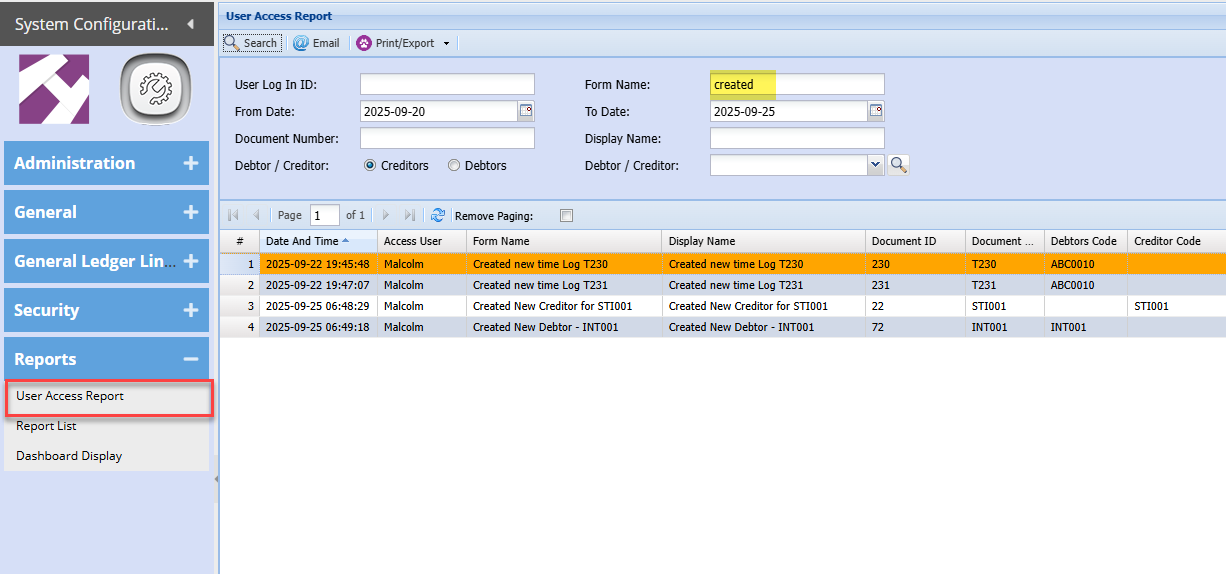Click the system configuration gear icon
1226x574 pixels.
[x=156, y=89]
